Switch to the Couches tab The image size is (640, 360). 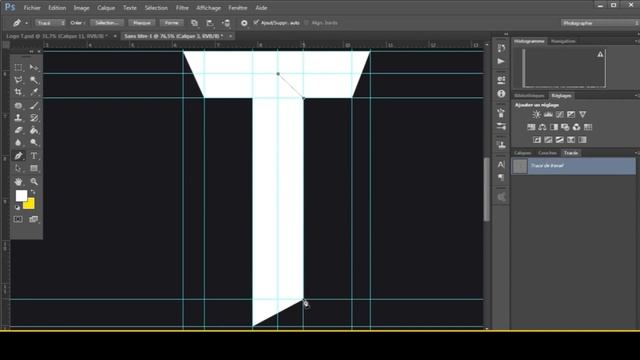coord(547,153)
